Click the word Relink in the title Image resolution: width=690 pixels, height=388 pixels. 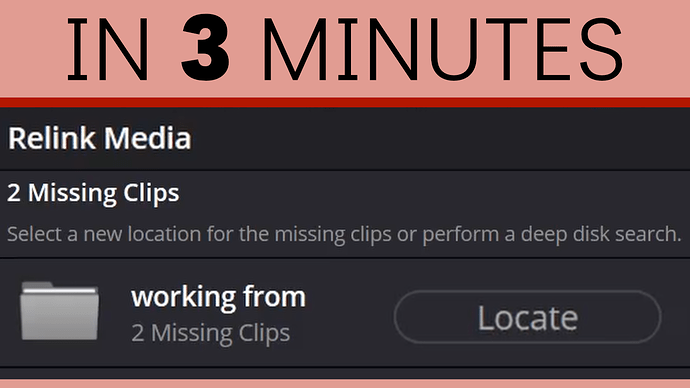click(x=51, y=139)
